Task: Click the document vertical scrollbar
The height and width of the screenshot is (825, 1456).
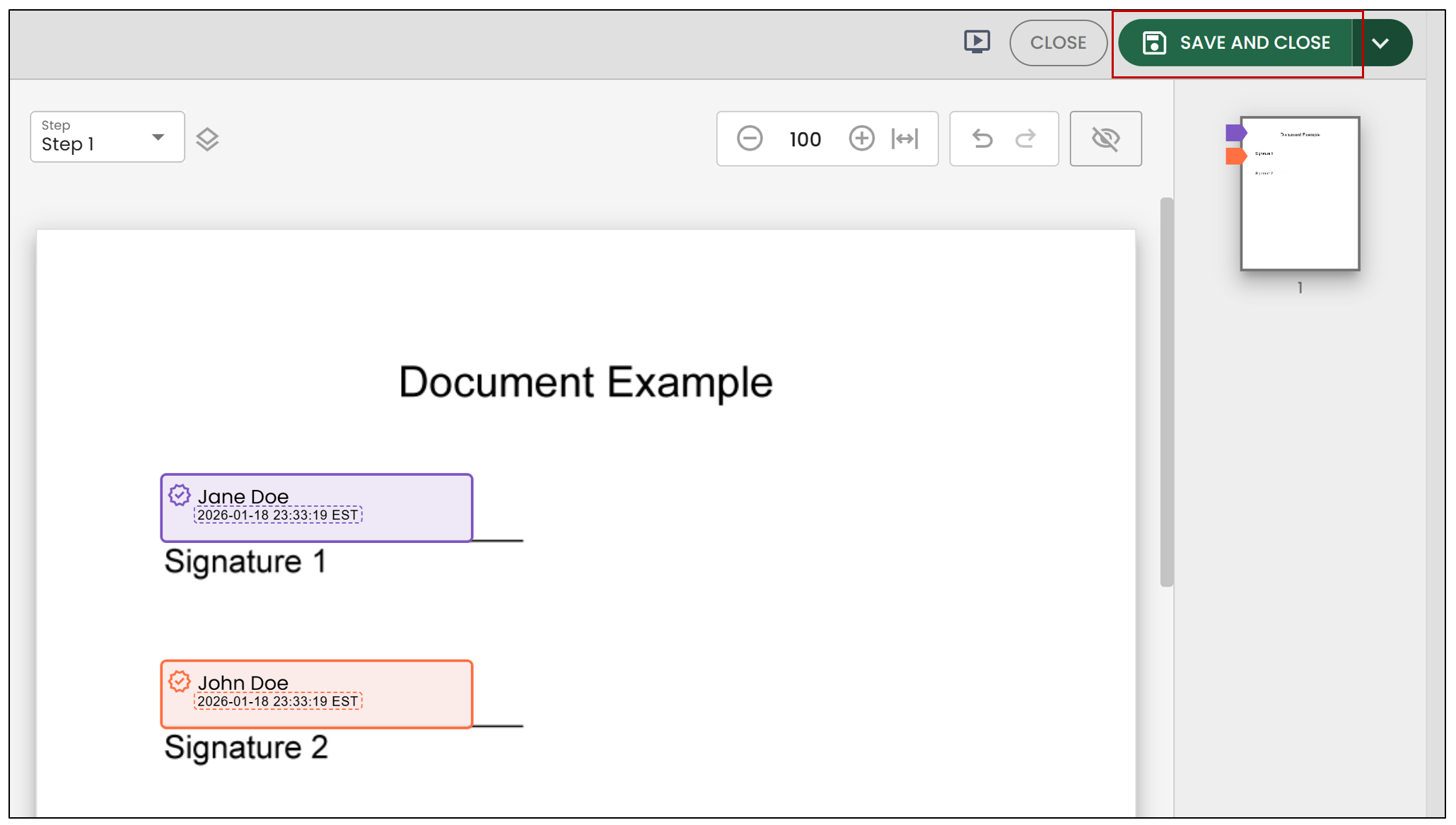Action: 1166,392
